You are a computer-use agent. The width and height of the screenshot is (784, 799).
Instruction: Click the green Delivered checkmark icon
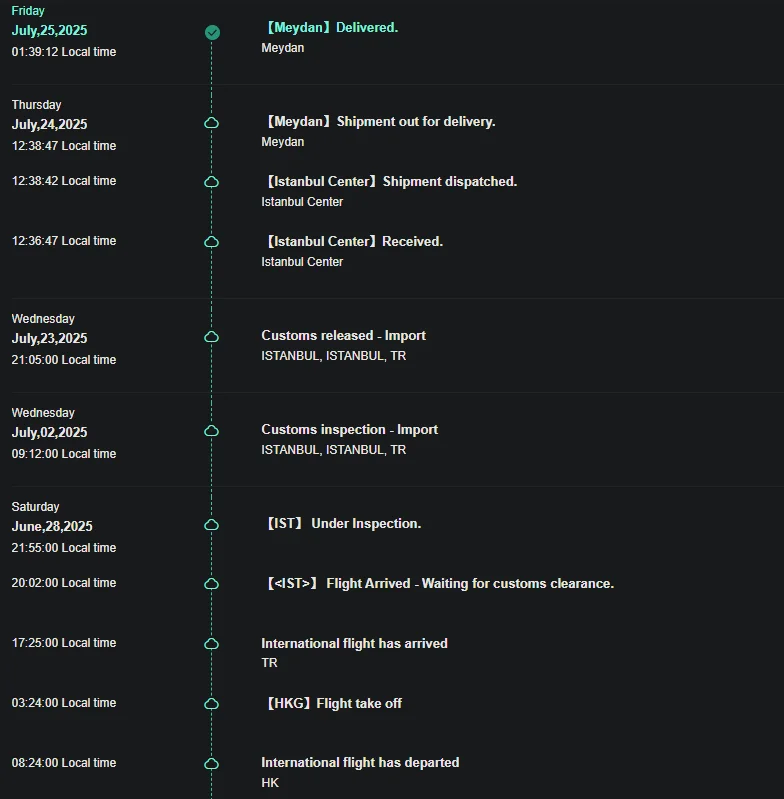point(212,32)
